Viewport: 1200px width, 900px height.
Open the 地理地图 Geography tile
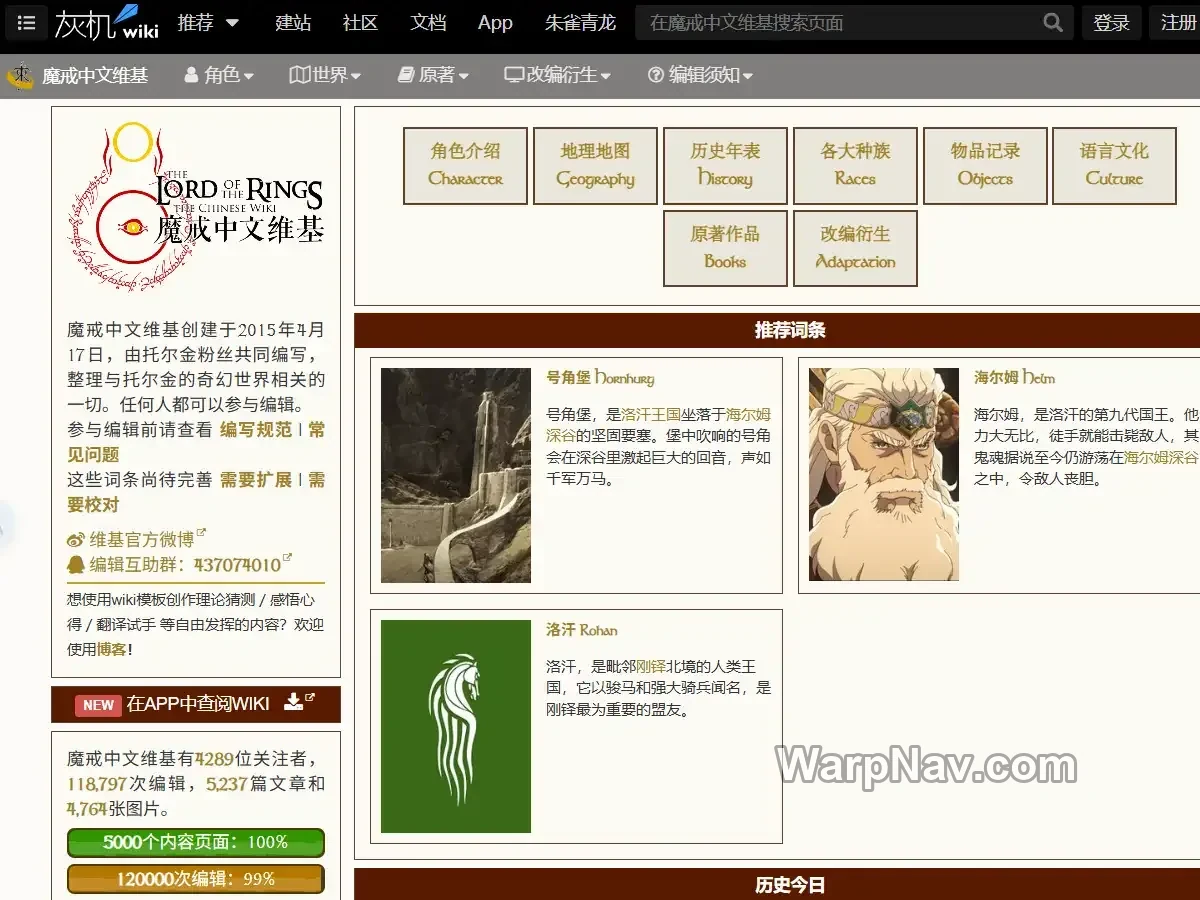[x=595, y=165]
